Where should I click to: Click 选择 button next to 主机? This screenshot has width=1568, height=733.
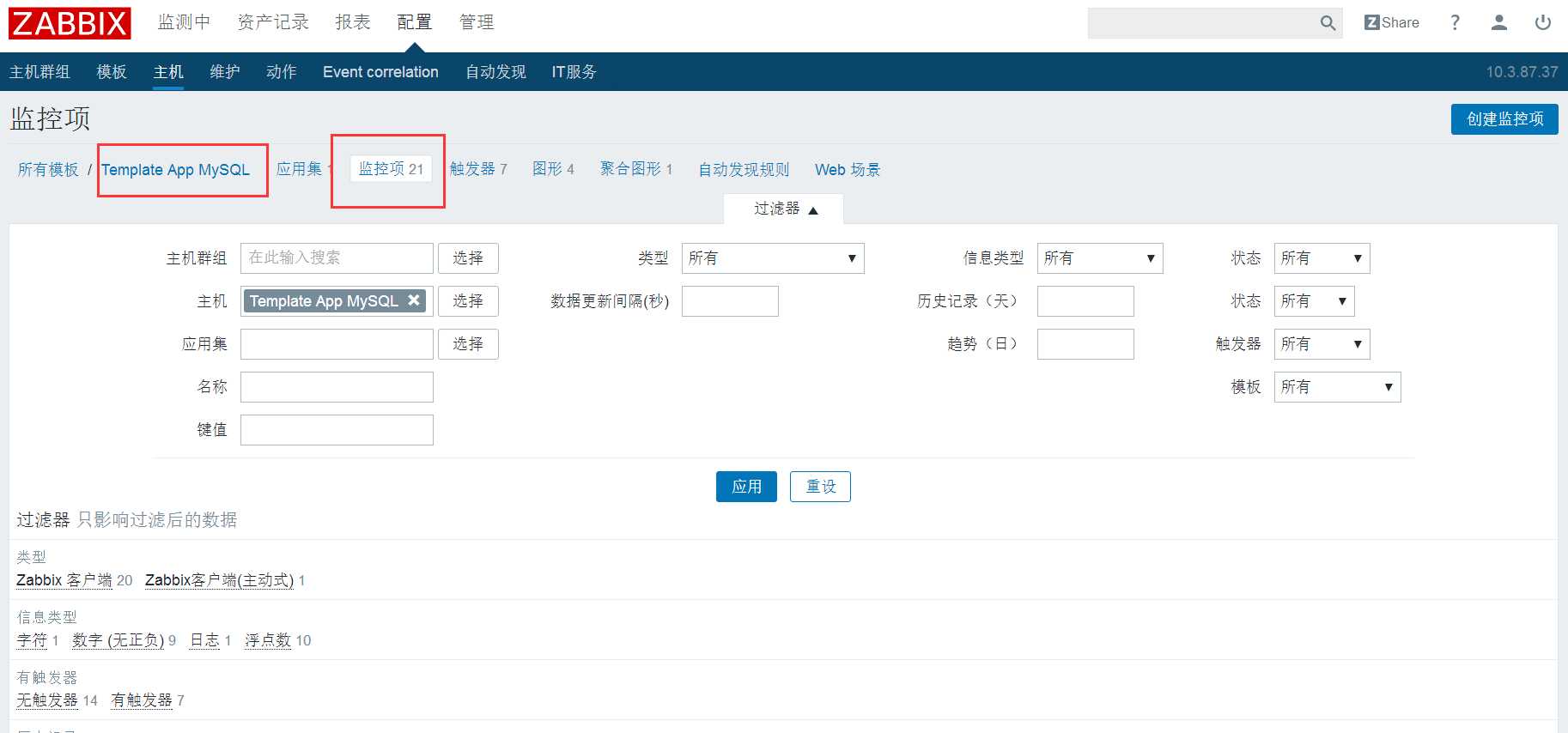click(x=468, y=301)
